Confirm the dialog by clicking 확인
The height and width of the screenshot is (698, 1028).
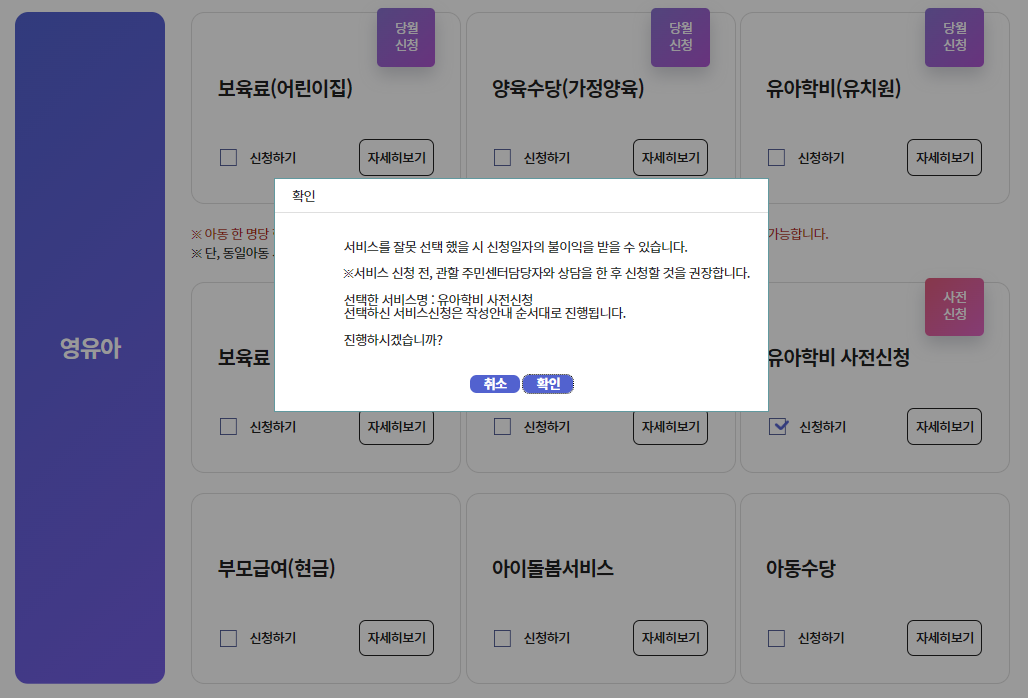[x=548, y=383]
